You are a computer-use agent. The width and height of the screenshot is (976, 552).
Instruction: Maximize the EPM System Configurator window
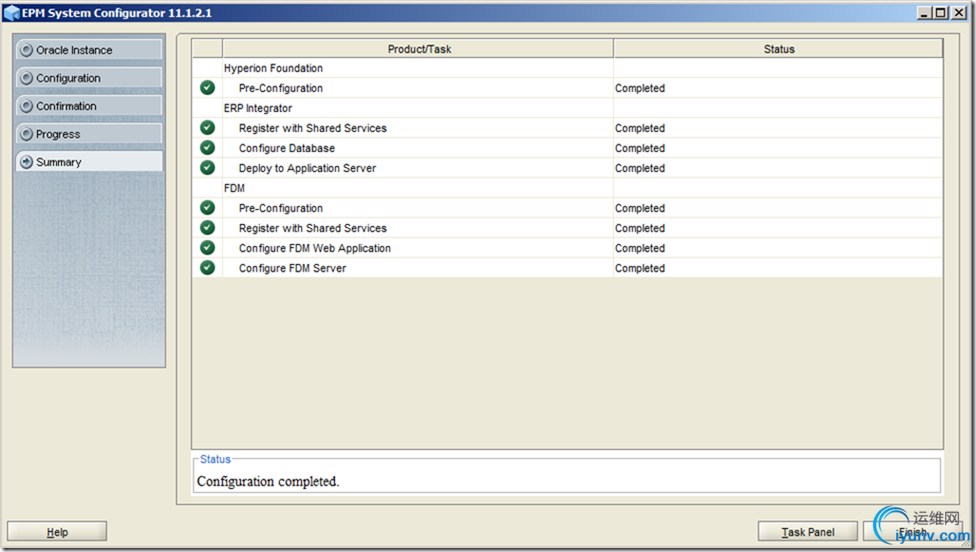(x=941, y=12)
